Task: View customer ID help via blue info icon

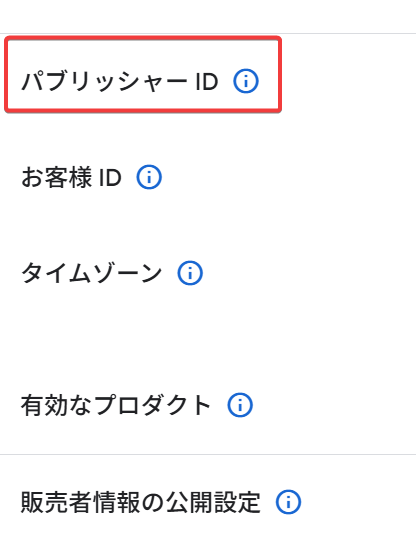Action: point(149,177)
